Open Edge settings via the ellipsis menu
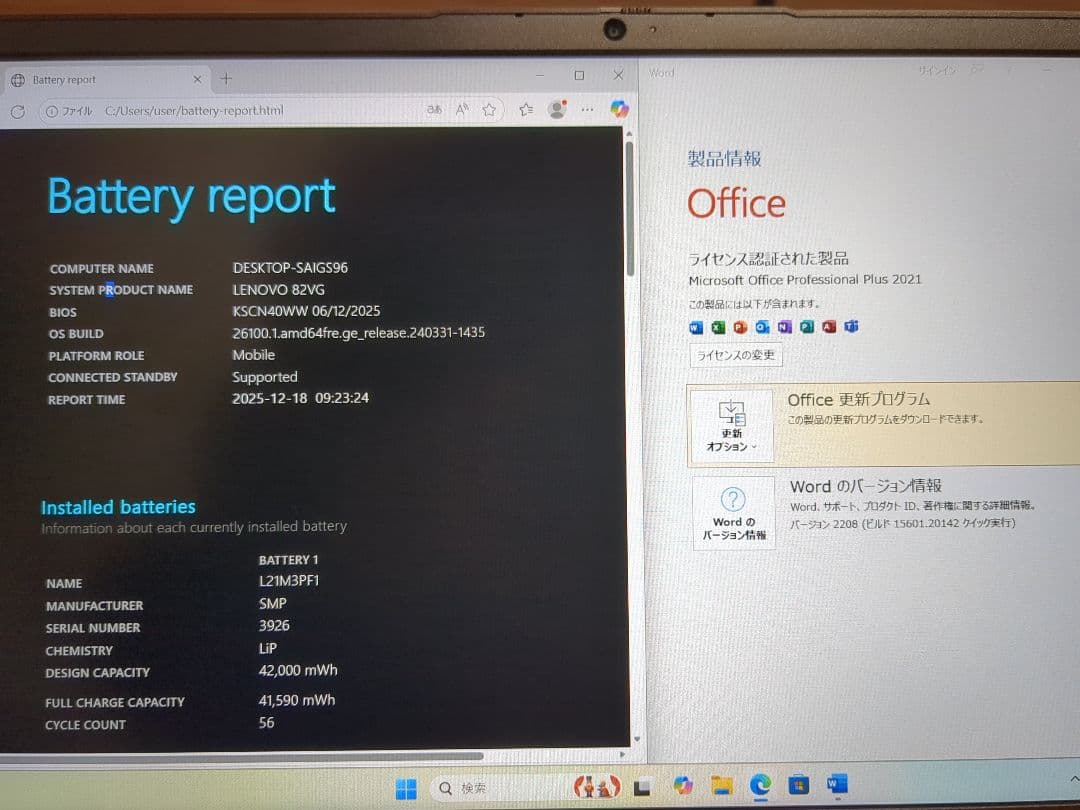 [587, 111]
